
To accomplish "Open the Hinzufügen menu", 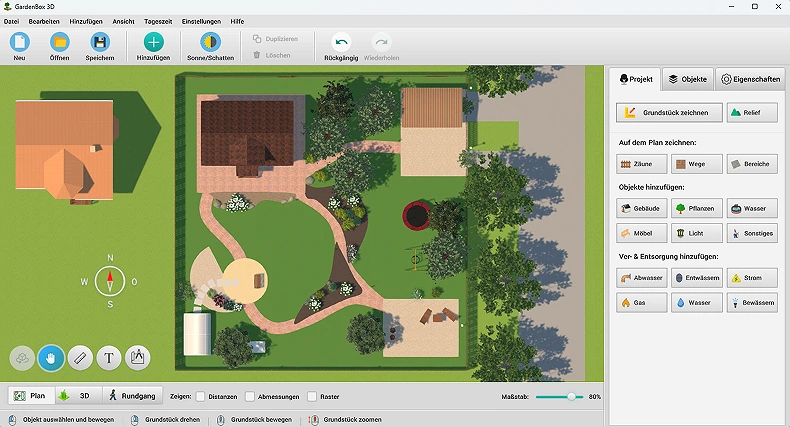I will [86, 21].
